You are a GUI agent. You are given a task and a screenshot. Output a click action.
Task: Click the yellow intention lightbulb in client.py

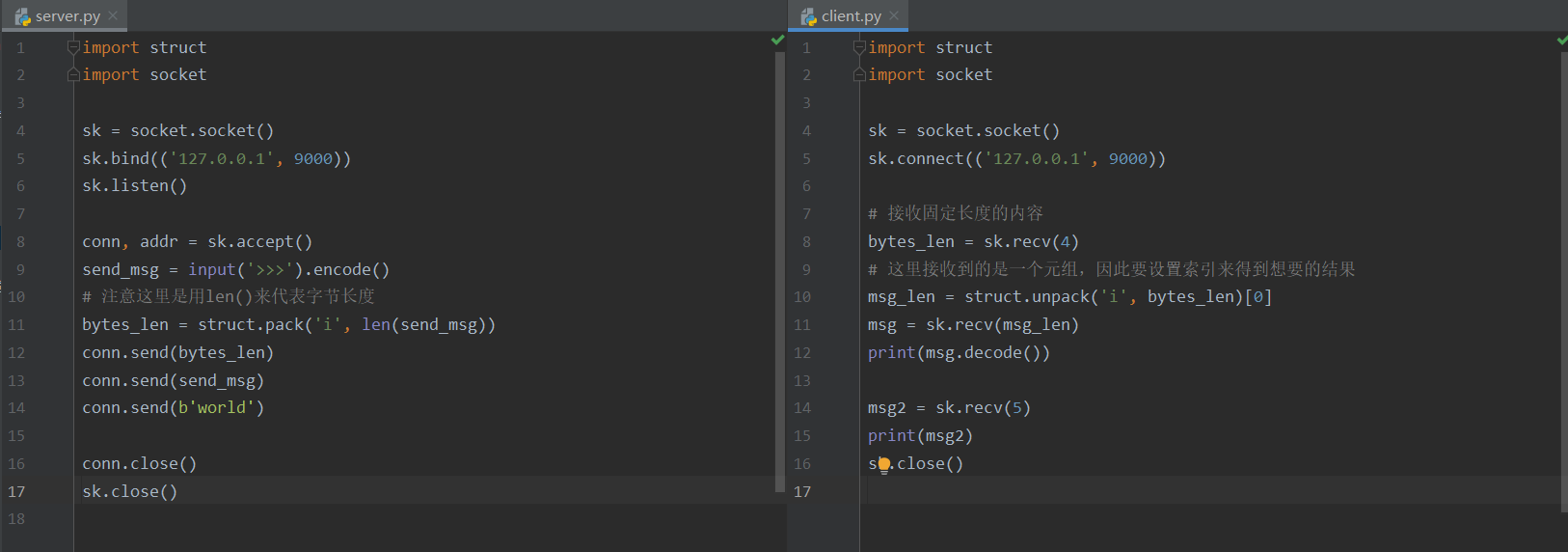(x=883, y=465)
